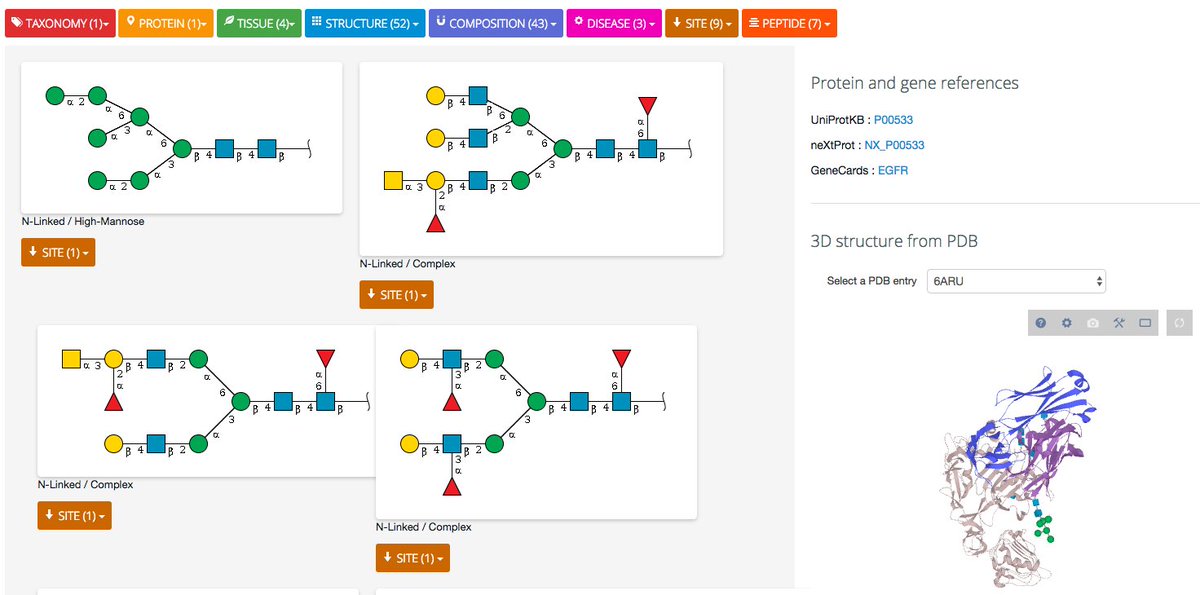
Task: Select the High-Mannose glycan structure image
Action: [x=182, y=138]
